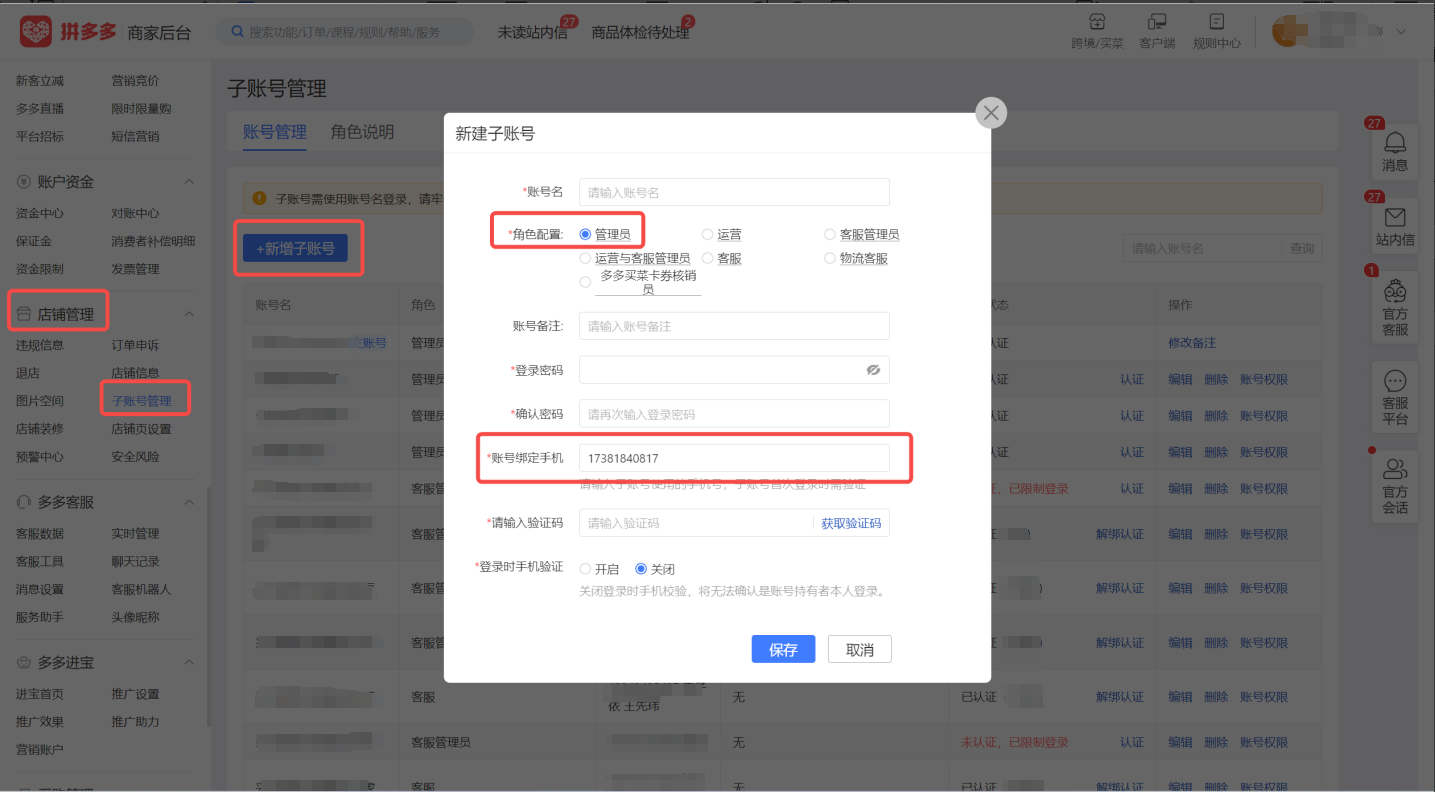Open 子账号管理 in the sidebar
The height and width of the screenshot is (792, 1435).
coord(141,401)
